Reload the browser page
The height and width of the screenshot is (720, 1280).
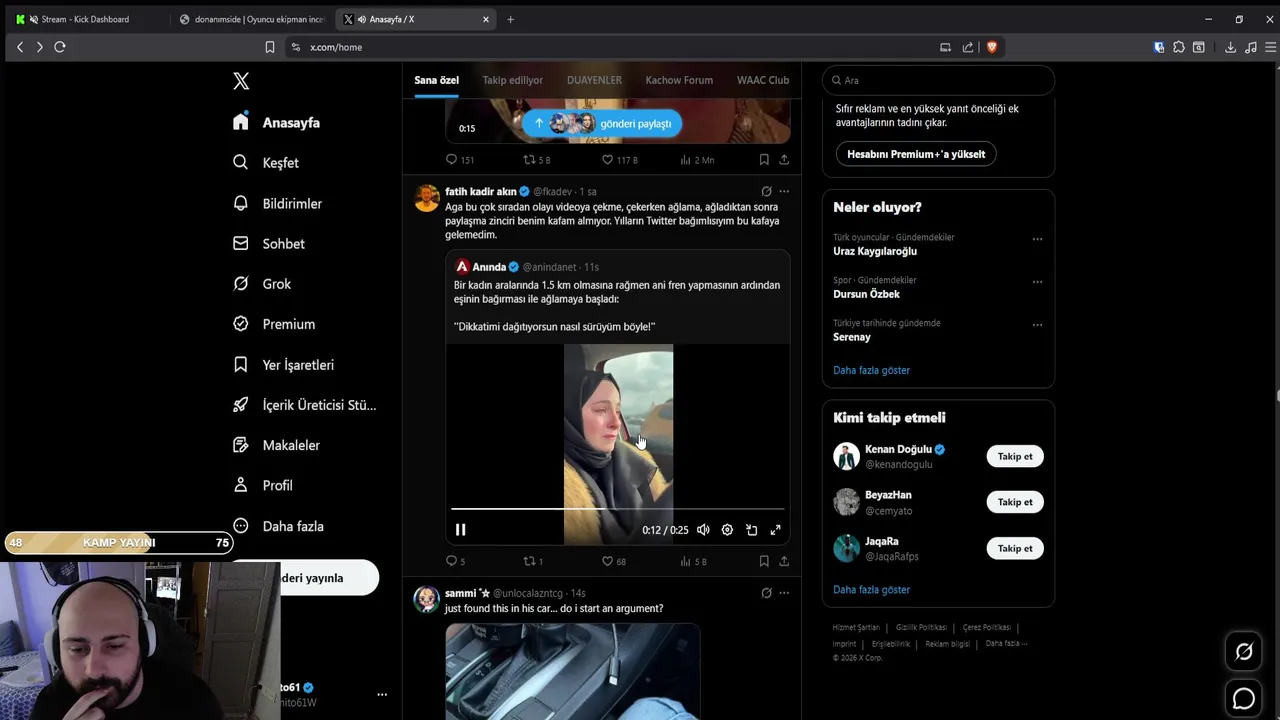60,47
